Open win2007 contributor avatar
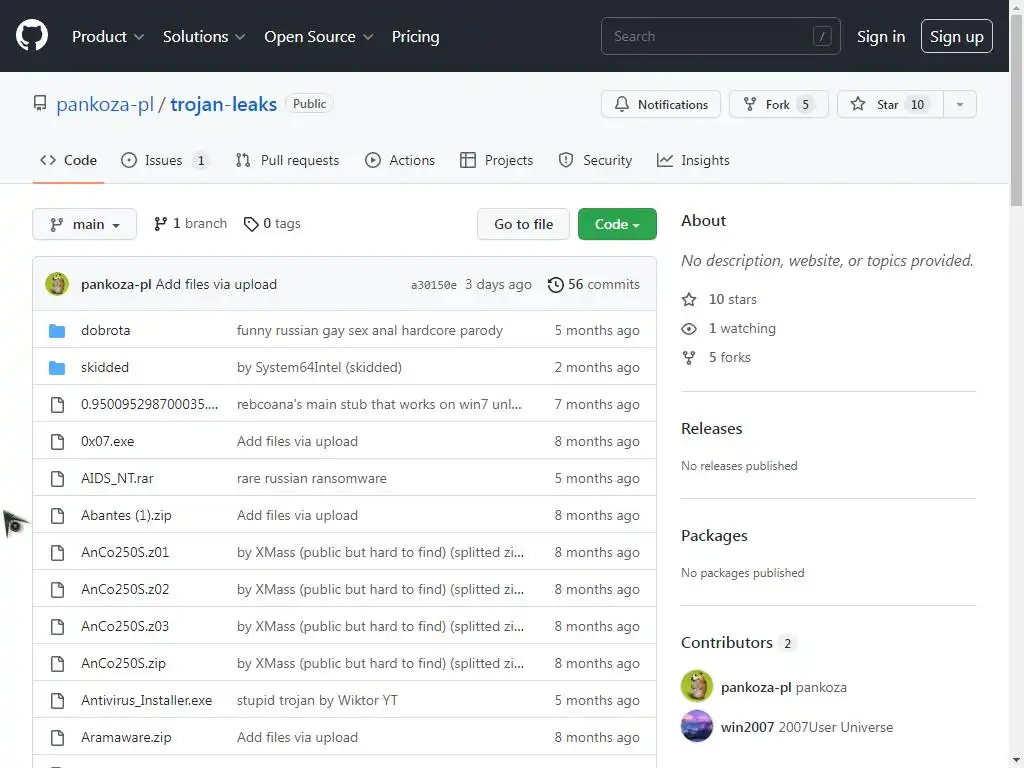 (697, 726)
